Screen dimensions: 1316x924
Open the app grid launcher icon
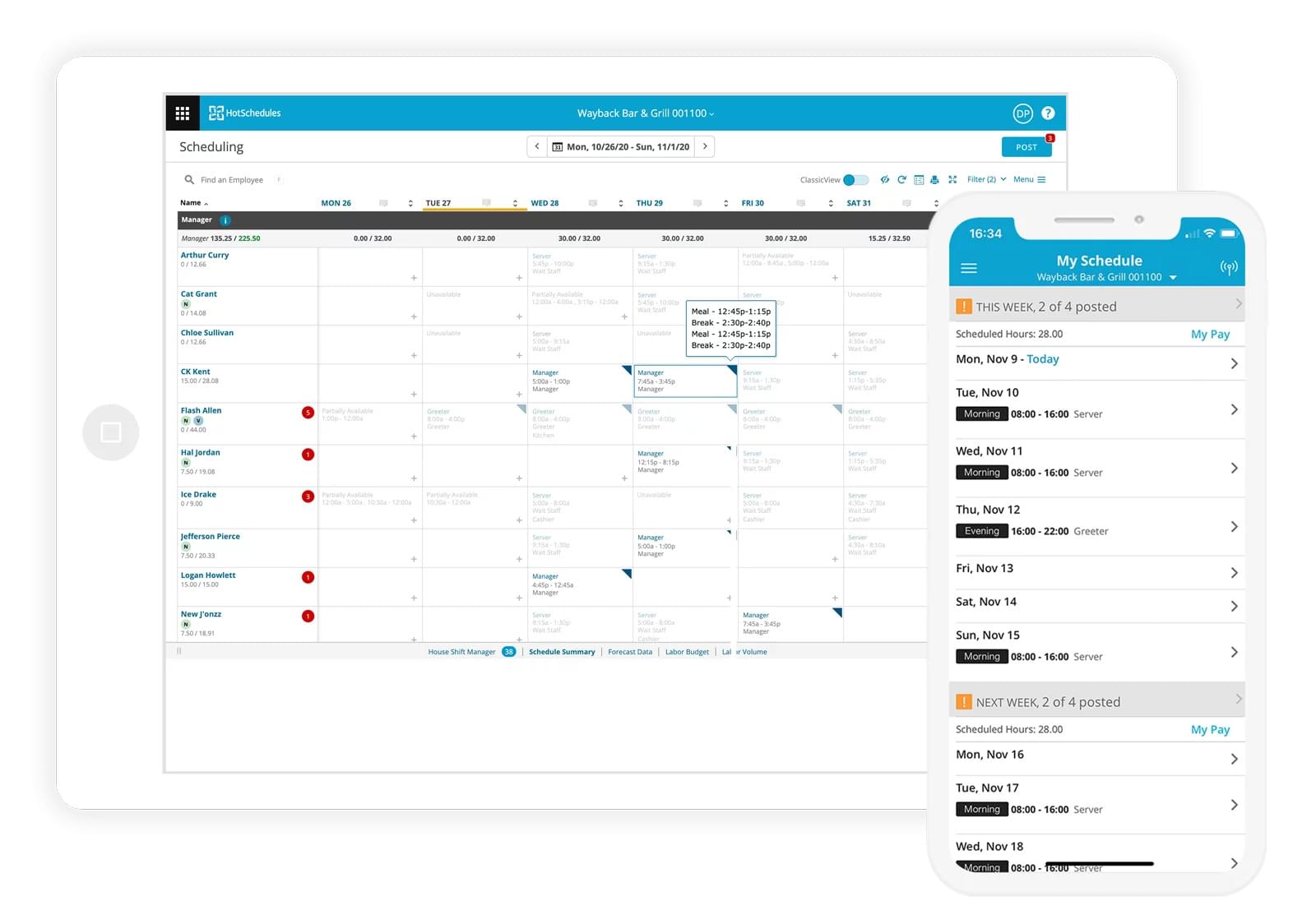[183, 113]
